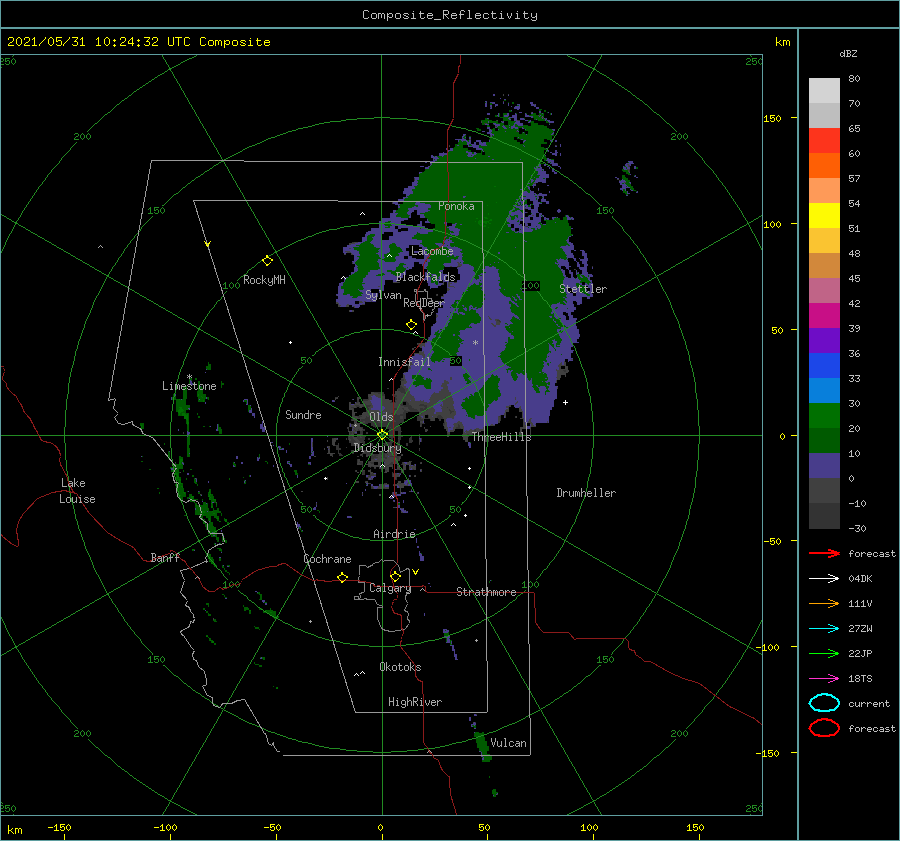The width and height of the screenshot is (900, 841).
Task: Click the Strathmore town label
Action: tap(486, 592)
